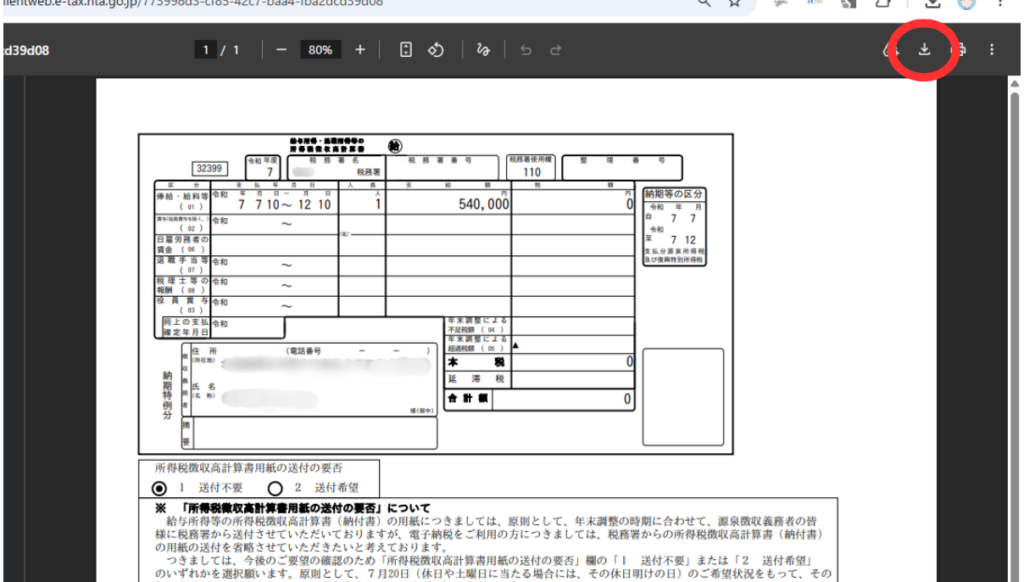1024x582 pixels.
Task: Click the 日雇労務者の賃金 row label
Action: click(182, 244)
